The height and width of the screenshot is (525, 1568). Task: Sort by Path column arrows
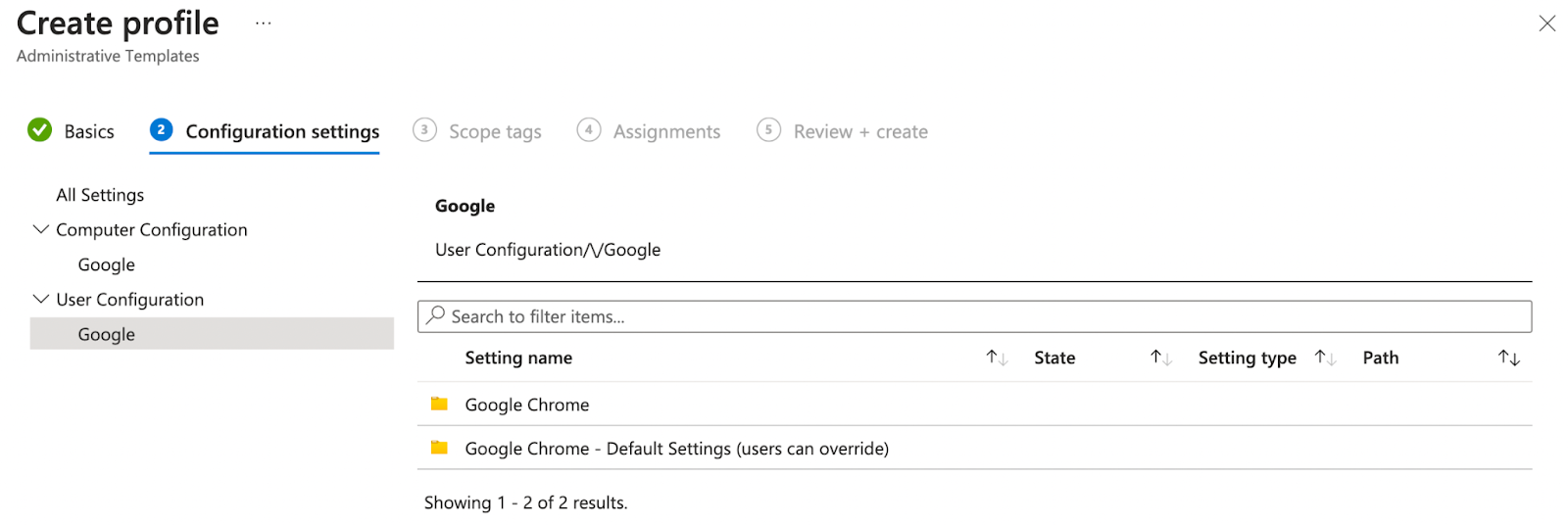1509,358
